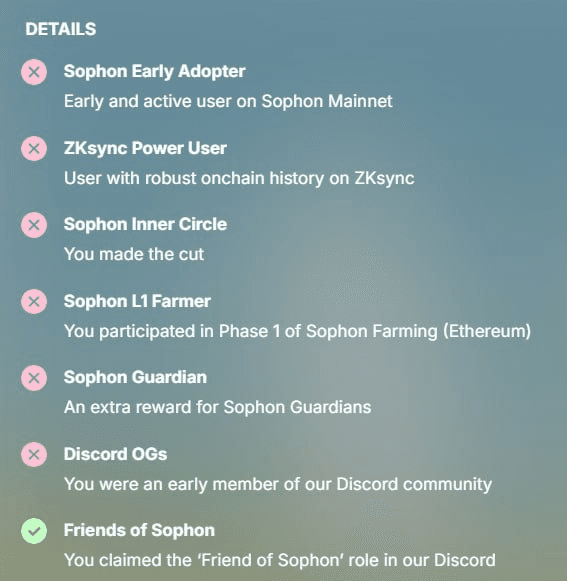Click the 'You made the cut' description
Viewport: 567px width, 581px height.
[x=134, y=254]
